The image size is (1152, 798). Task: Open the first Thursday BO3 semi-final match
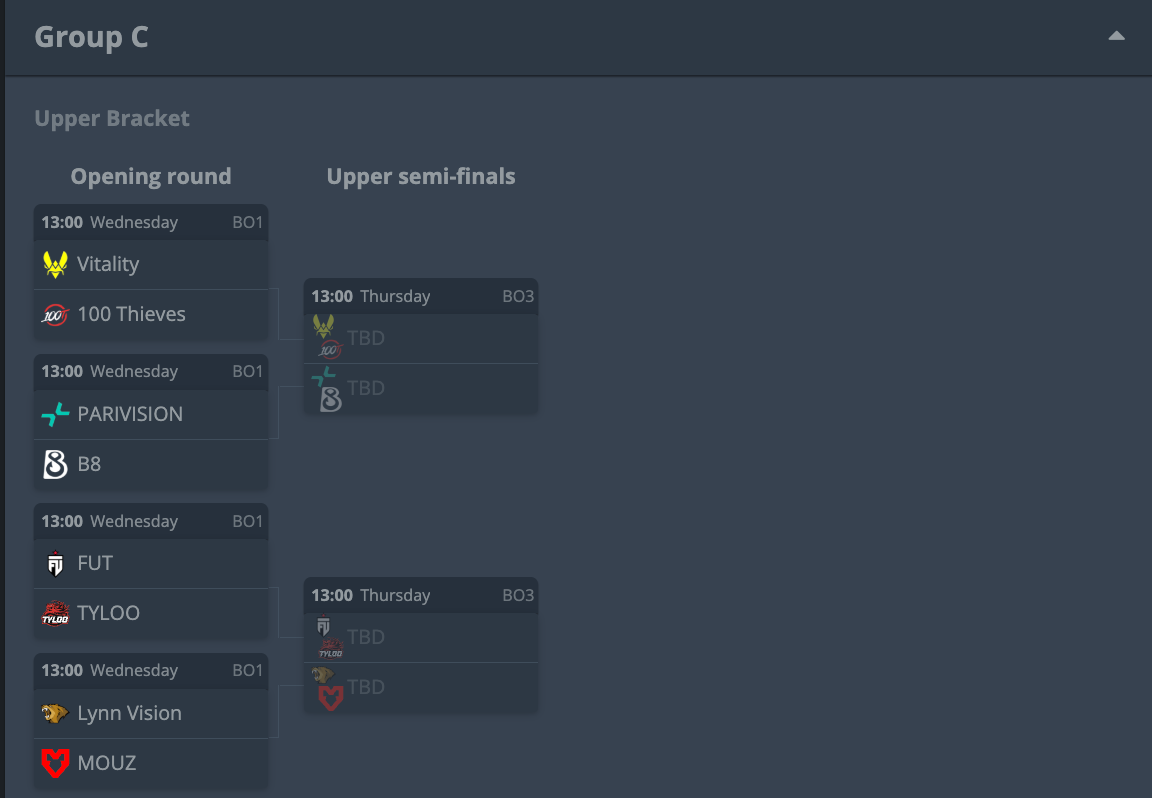coord(421,345)
